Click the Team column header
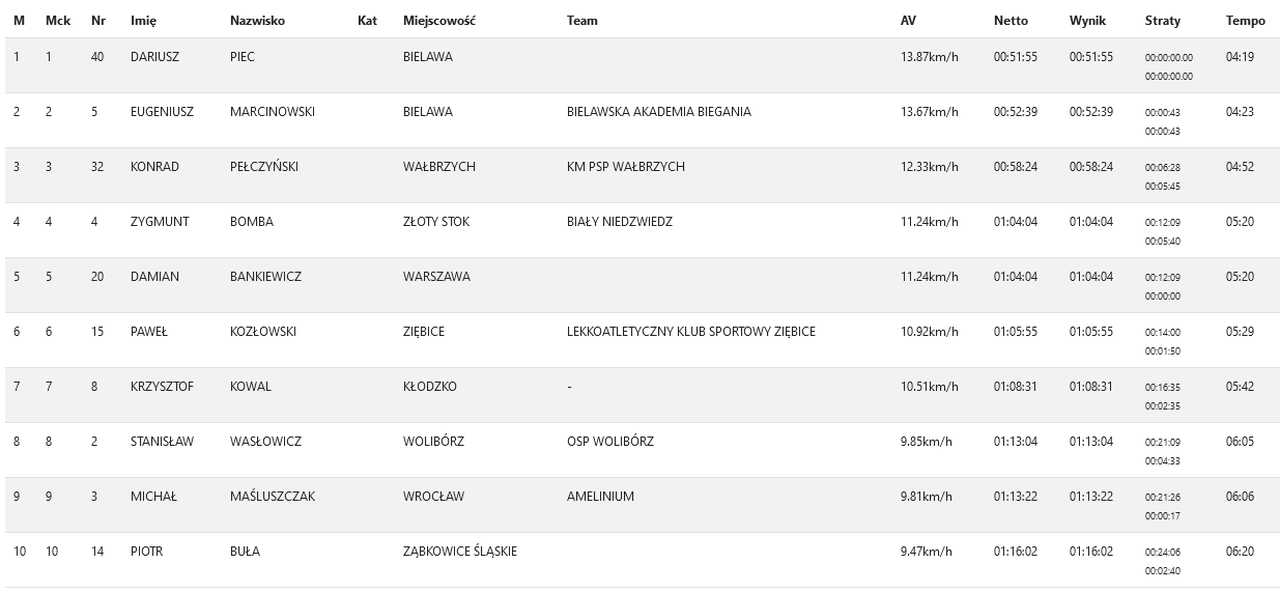 [x=582, y=20]
